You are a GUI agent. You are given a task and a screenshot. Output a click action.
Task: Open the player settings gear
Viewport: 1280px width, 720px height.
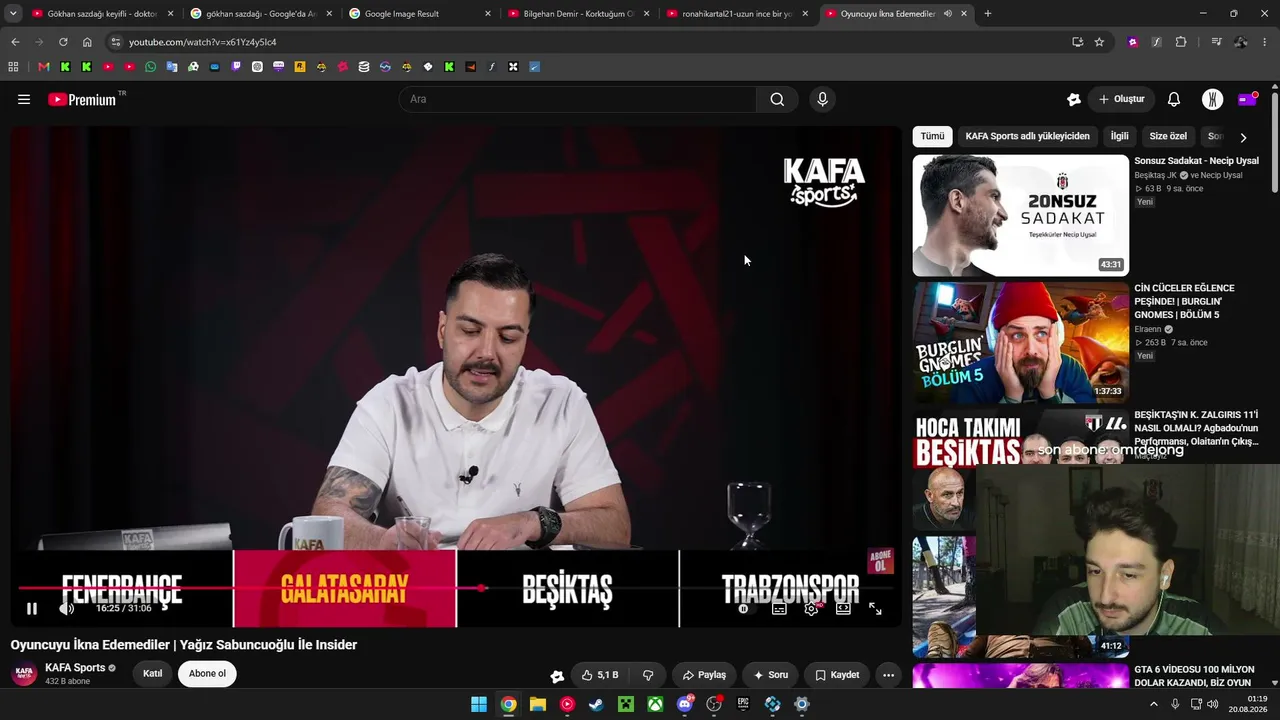(x=811, y=608)
